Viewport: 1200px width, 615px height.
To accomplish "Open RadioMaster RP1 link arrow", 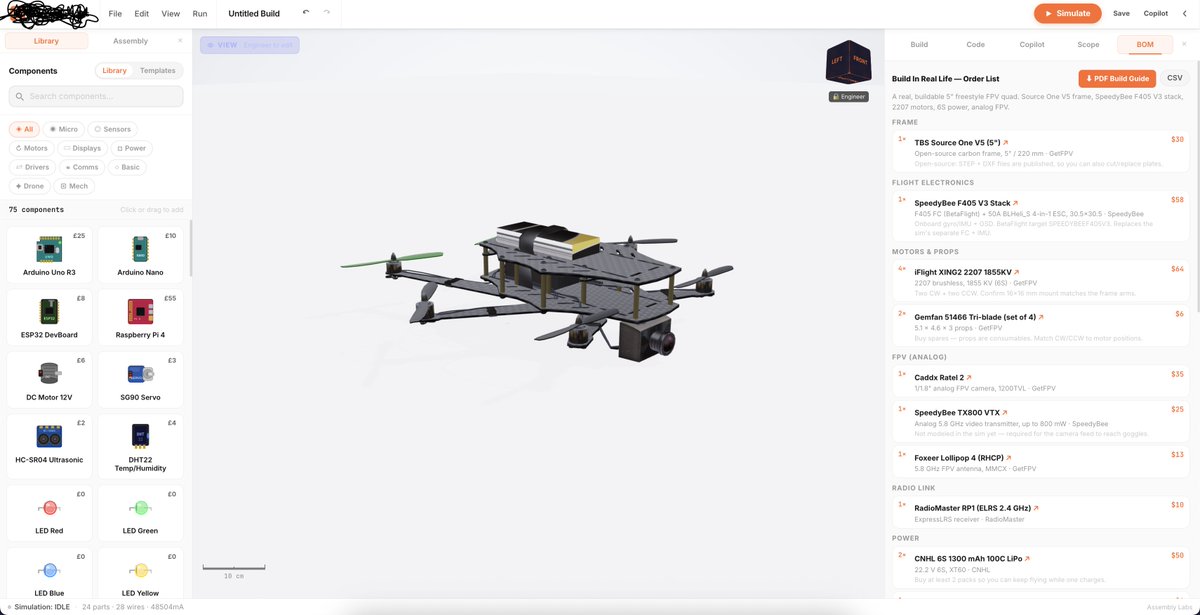I will (x=1035, y=507).
